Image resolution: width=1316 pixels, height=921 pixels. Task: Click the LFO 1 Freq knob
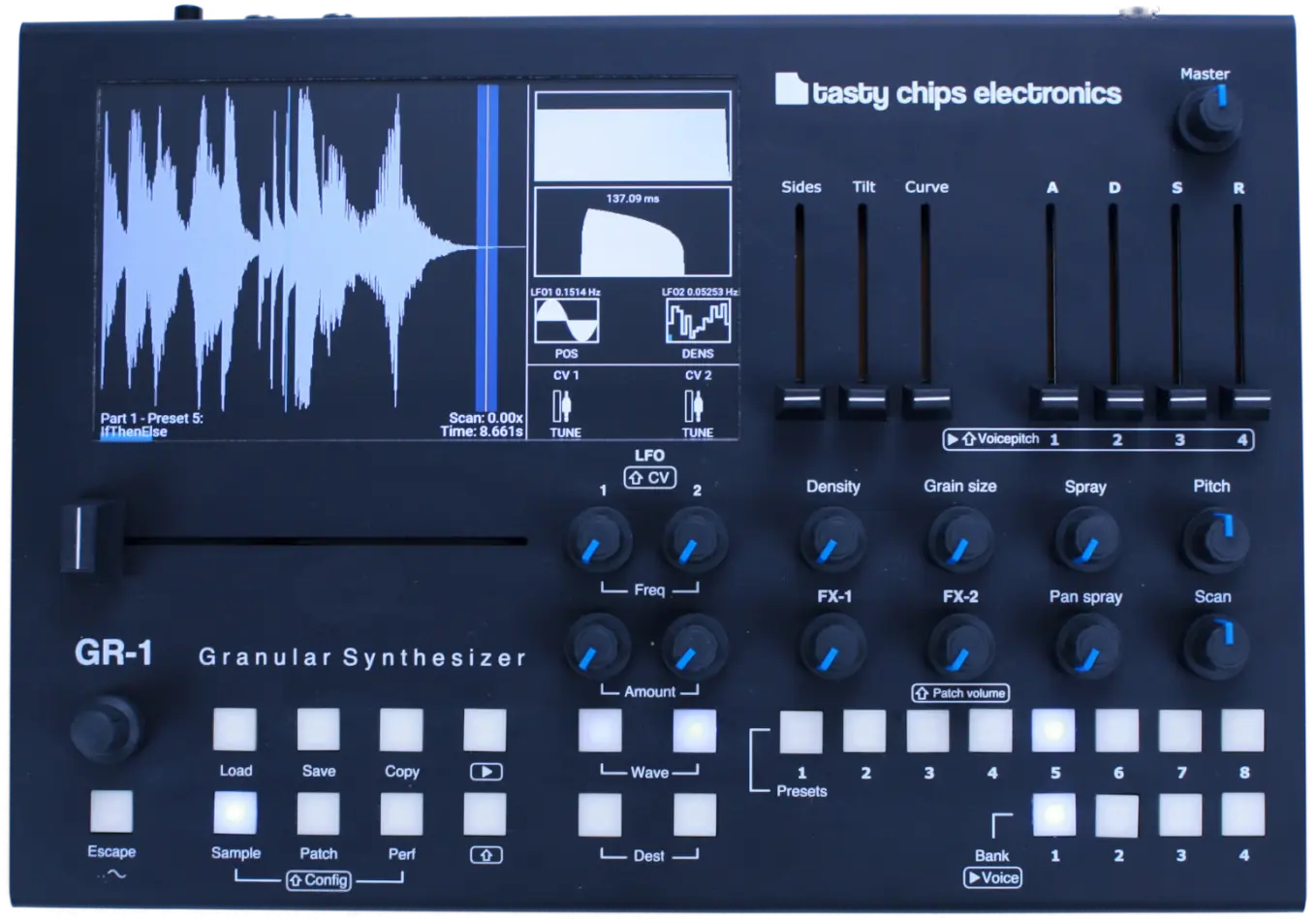click(x=599, y=539)
